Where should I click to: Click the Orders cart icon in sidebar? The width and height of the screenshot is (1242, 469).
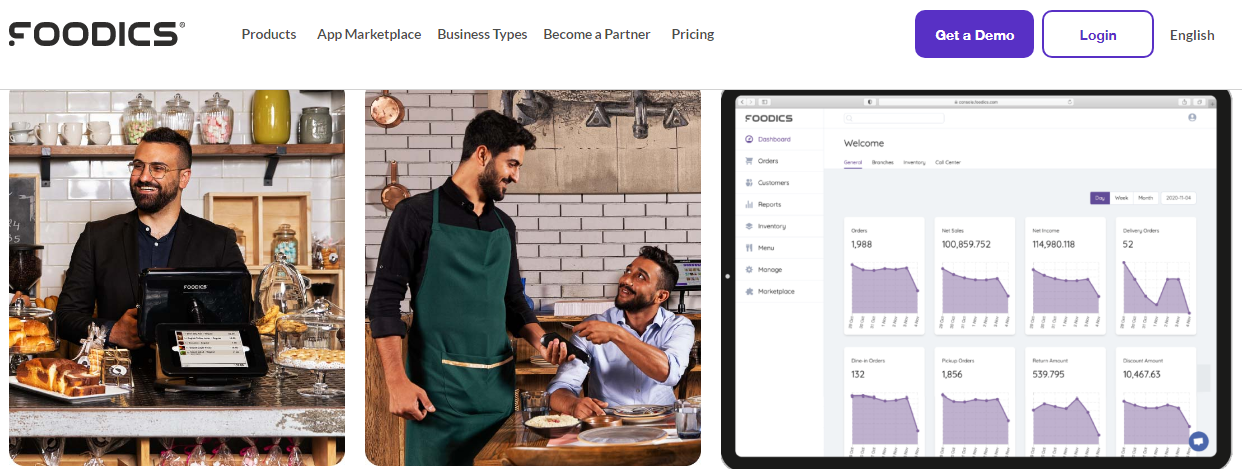coord(749,161)
